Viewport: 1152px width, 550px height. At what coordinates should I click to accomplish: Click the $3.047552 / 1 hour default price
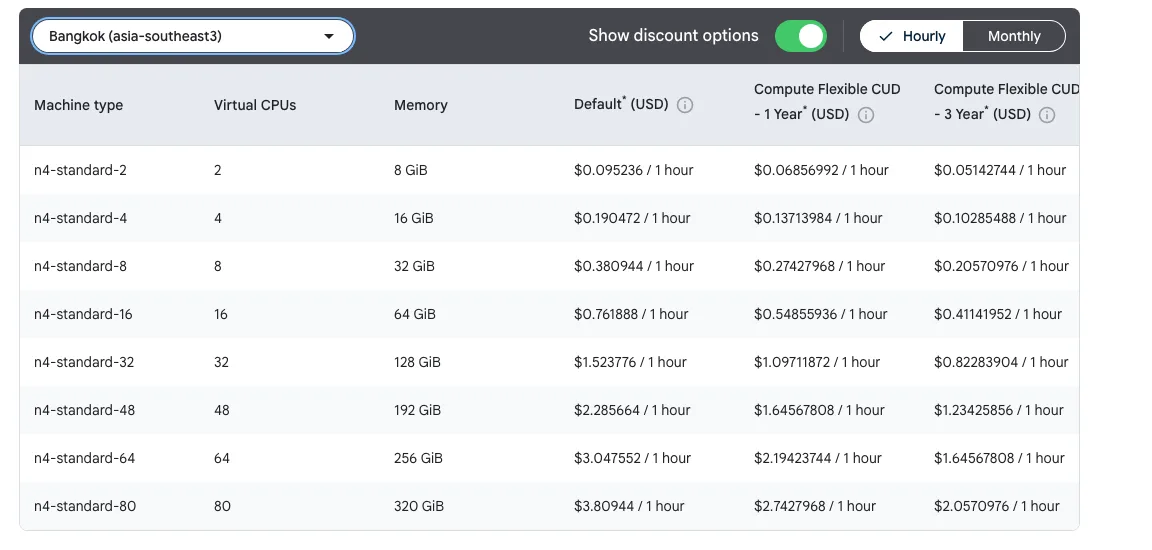tap(633, 458)
